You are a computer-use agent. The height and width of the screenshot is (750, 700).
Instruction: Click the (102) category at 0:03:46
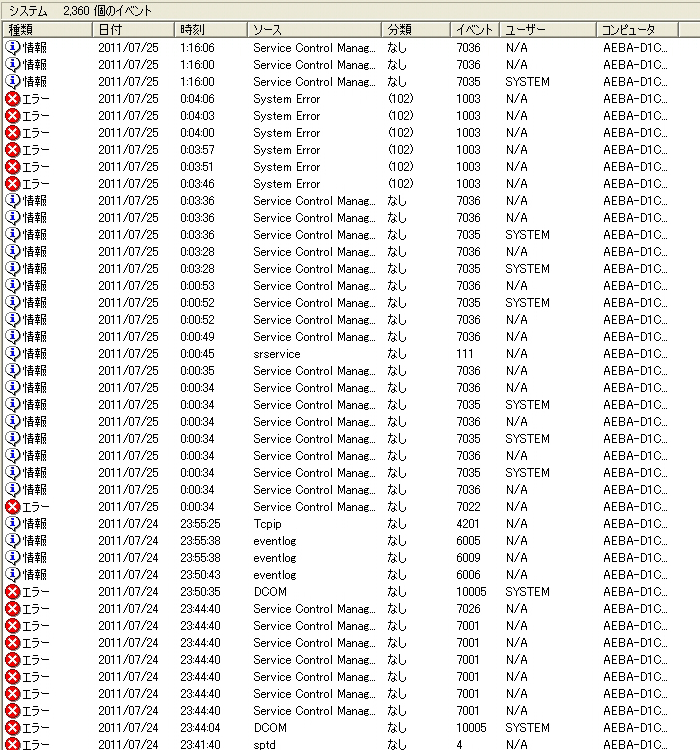(400, 183)
